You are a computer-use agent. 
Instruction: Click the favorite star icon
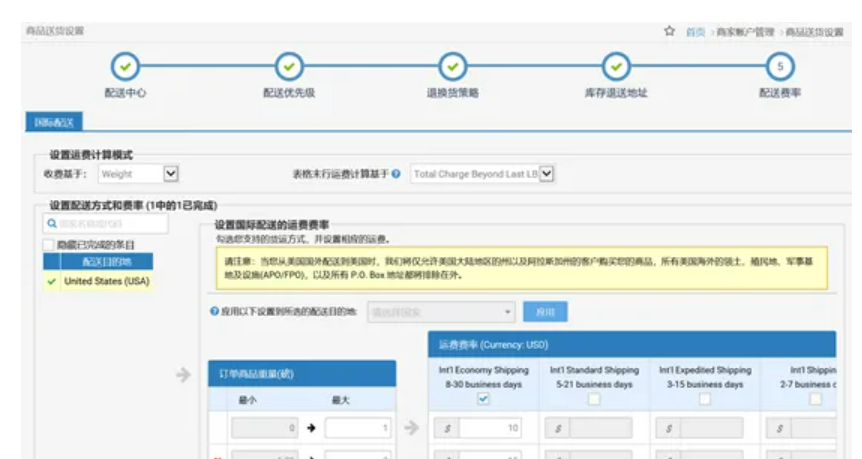click(669, 31)
